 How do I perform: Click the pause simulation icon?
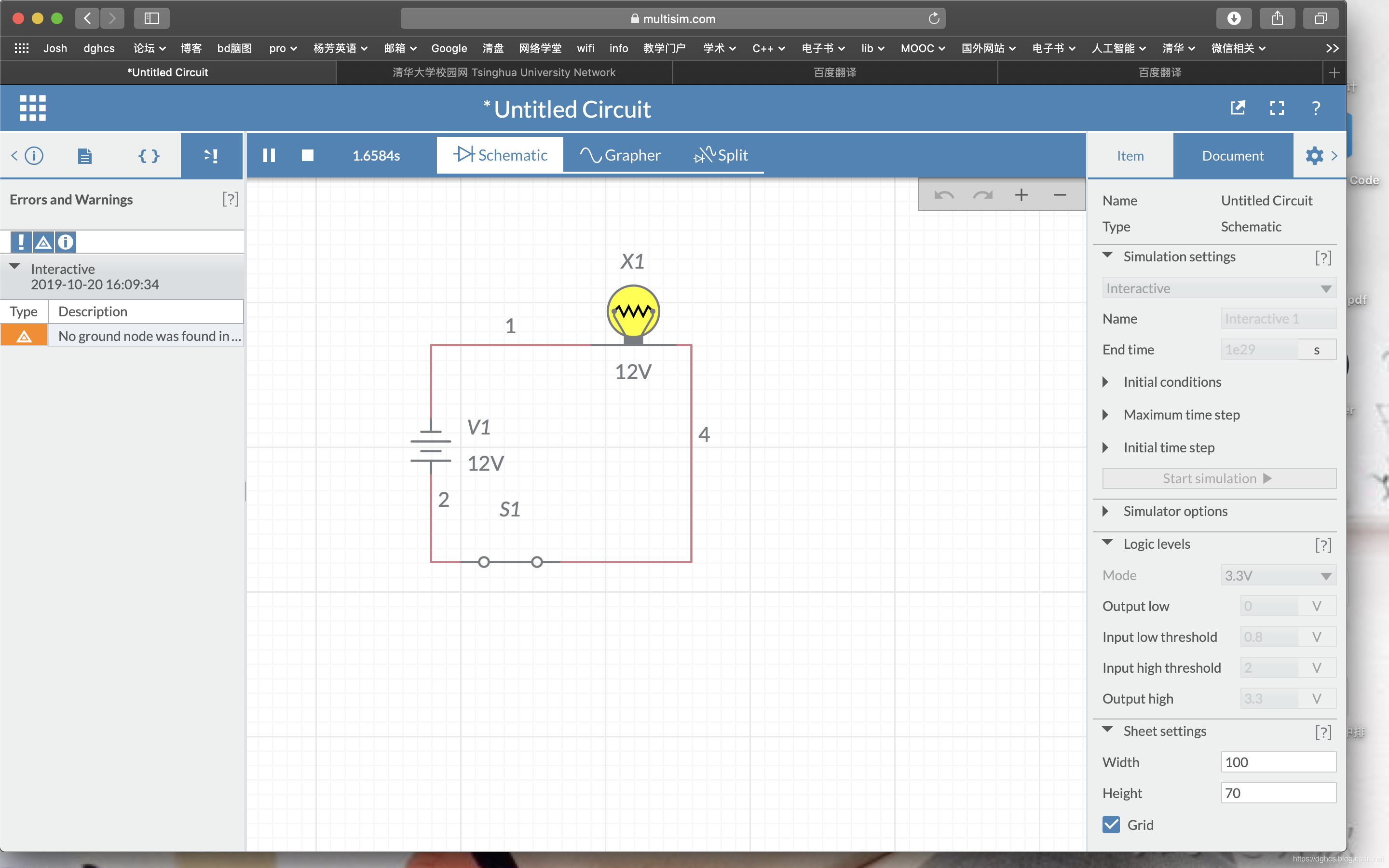coord(268,154)
